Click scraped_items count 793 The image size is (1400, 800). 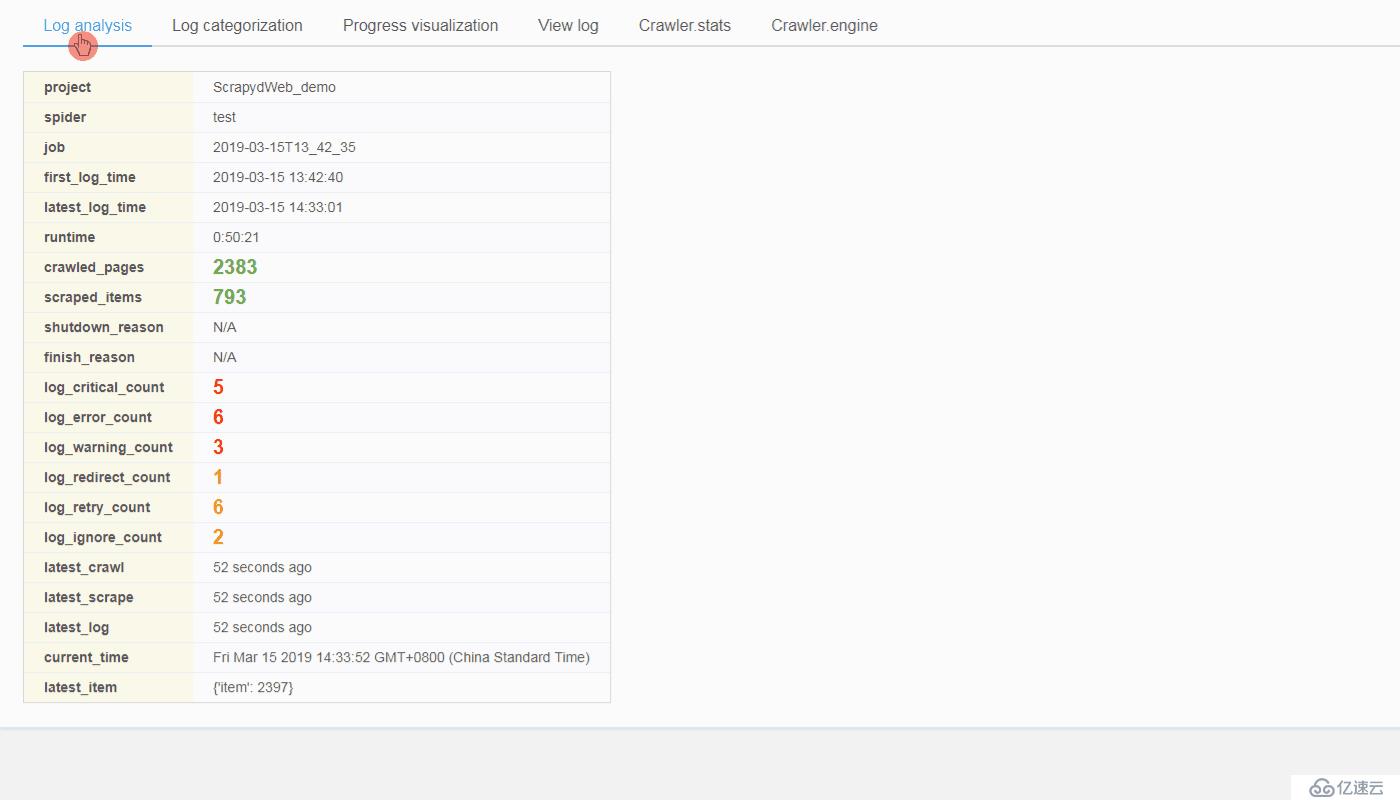point(229,297)
